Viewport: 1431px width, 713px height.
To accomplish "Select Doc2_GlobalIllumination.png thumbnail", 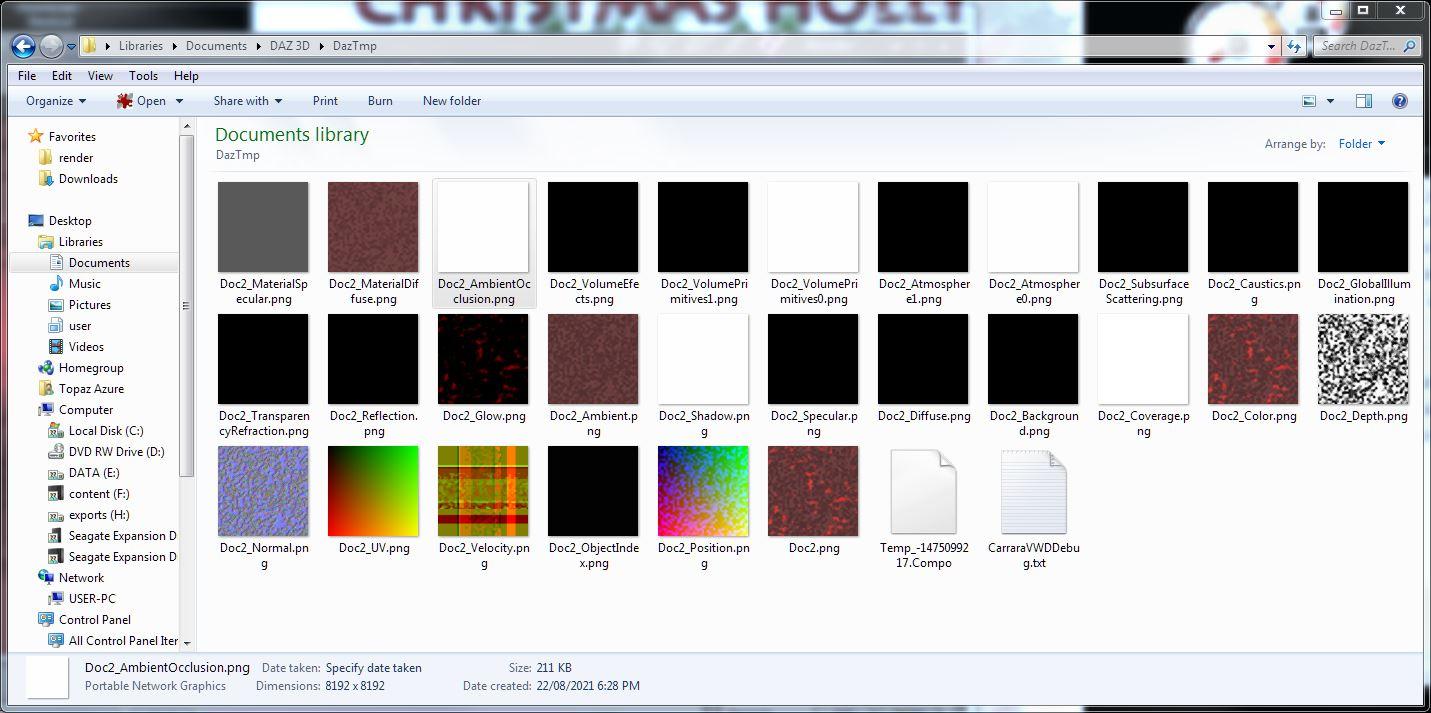I will (1363, 227).
